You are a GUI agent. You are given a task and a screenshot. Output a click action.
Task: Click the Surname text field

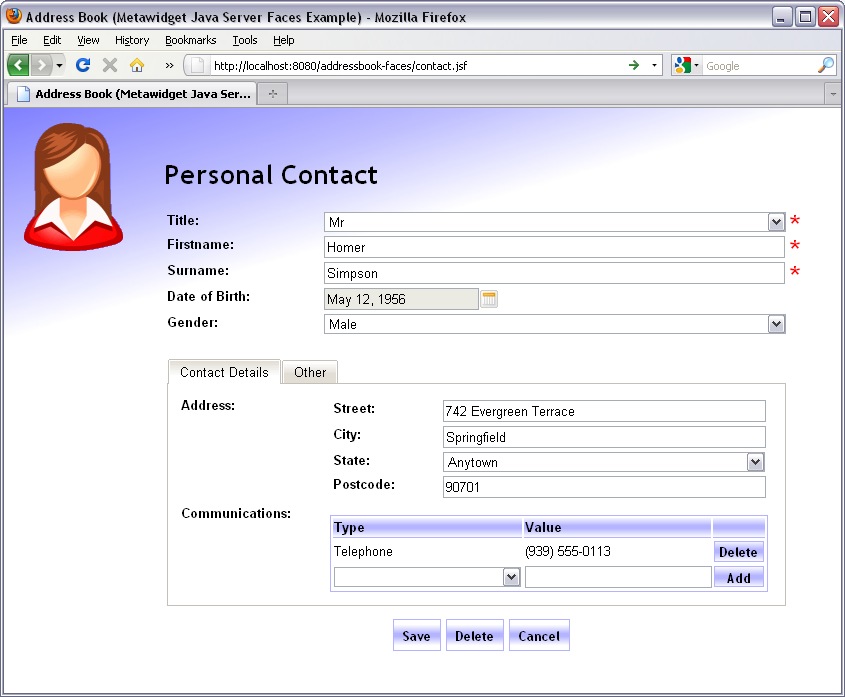550,272
